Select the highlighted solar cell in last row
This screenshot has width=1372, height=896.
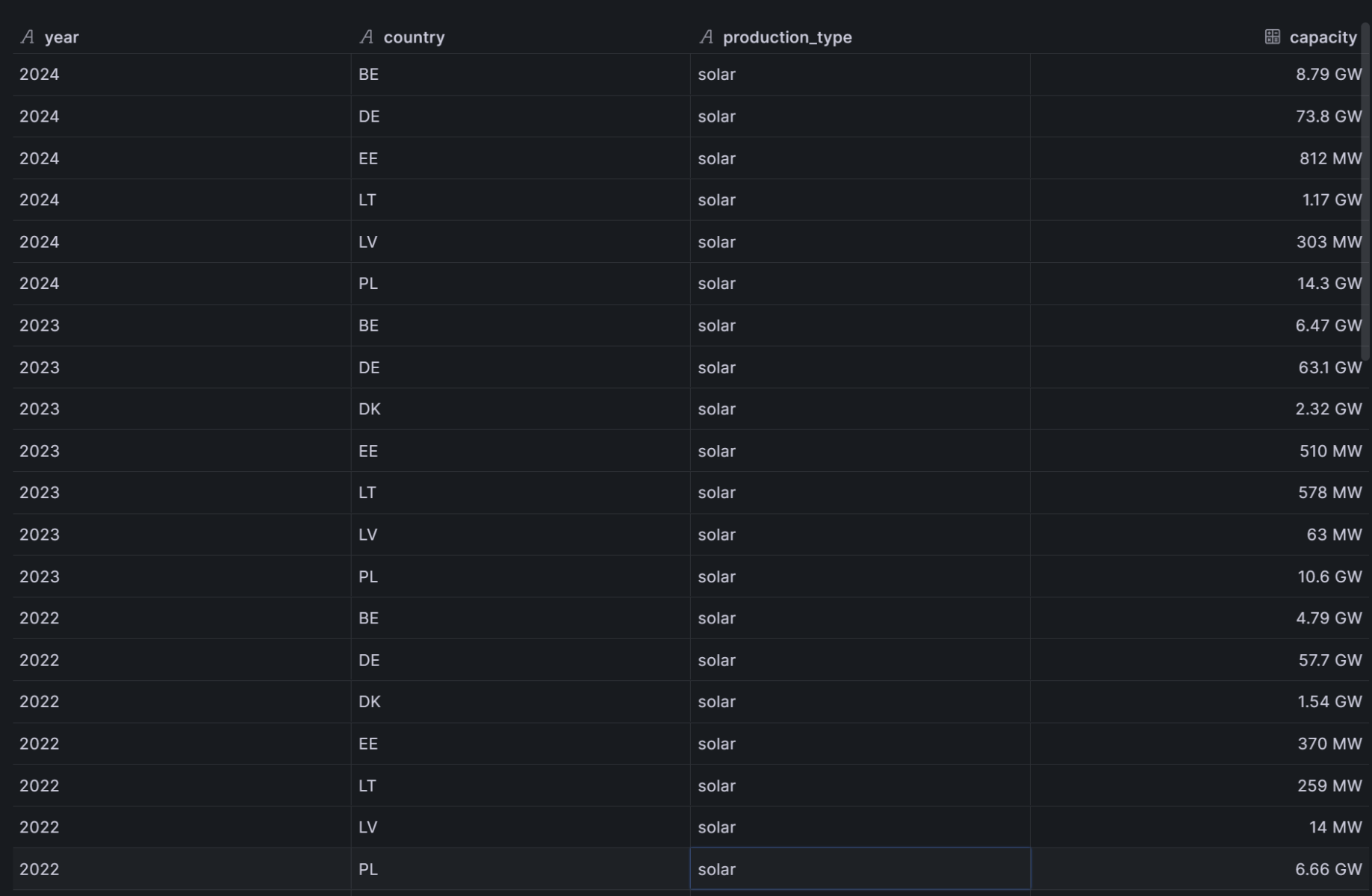click(x=860, y=869)
